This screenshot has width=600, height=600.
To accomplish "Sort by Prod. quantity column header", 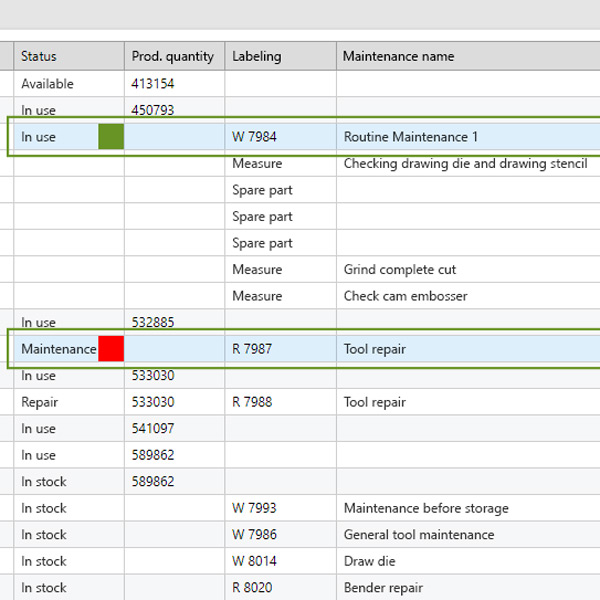I will tap(173, 57).
